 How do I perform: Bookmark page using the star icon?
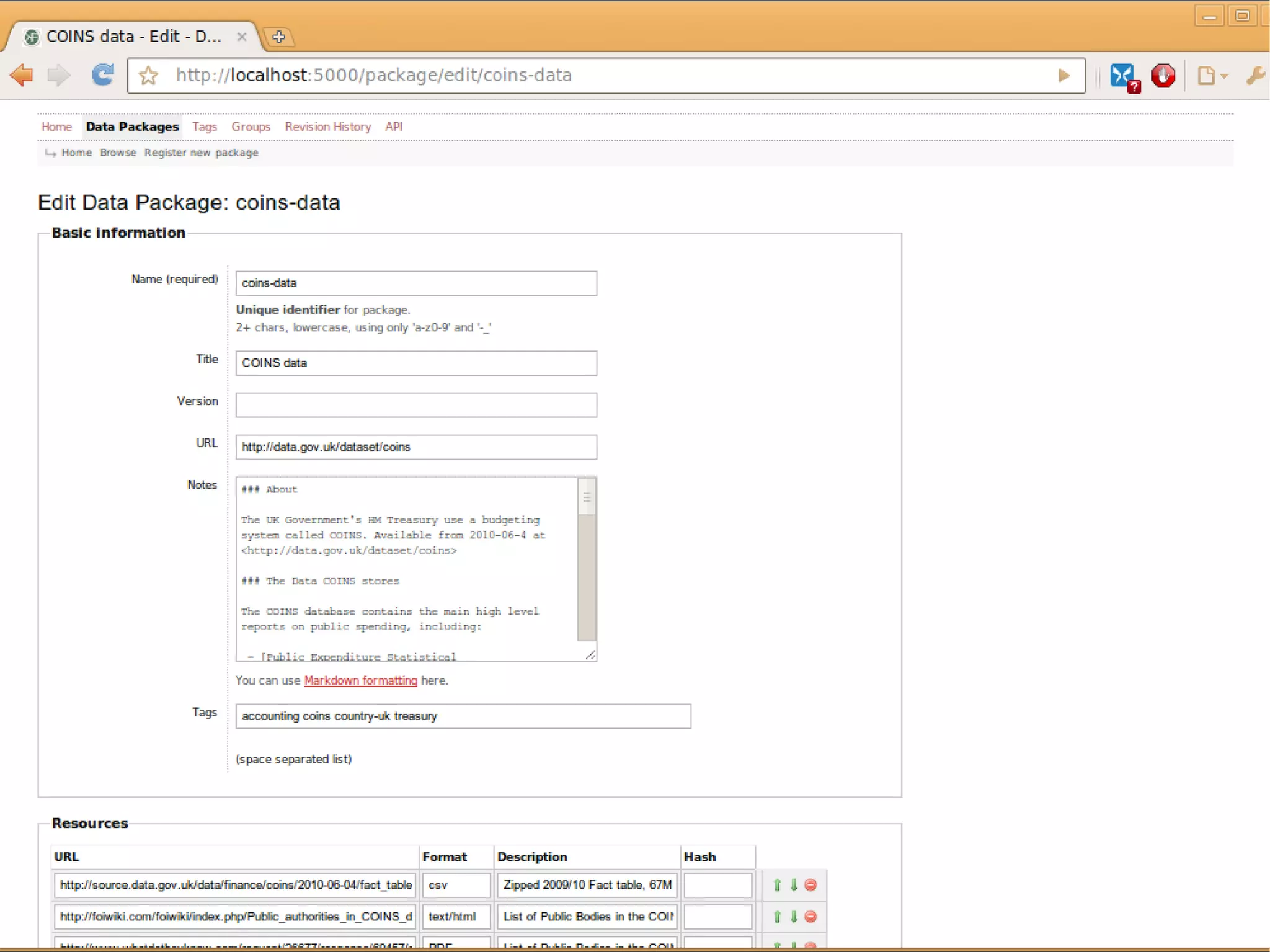pyautogui.click(x=148, y=76)
